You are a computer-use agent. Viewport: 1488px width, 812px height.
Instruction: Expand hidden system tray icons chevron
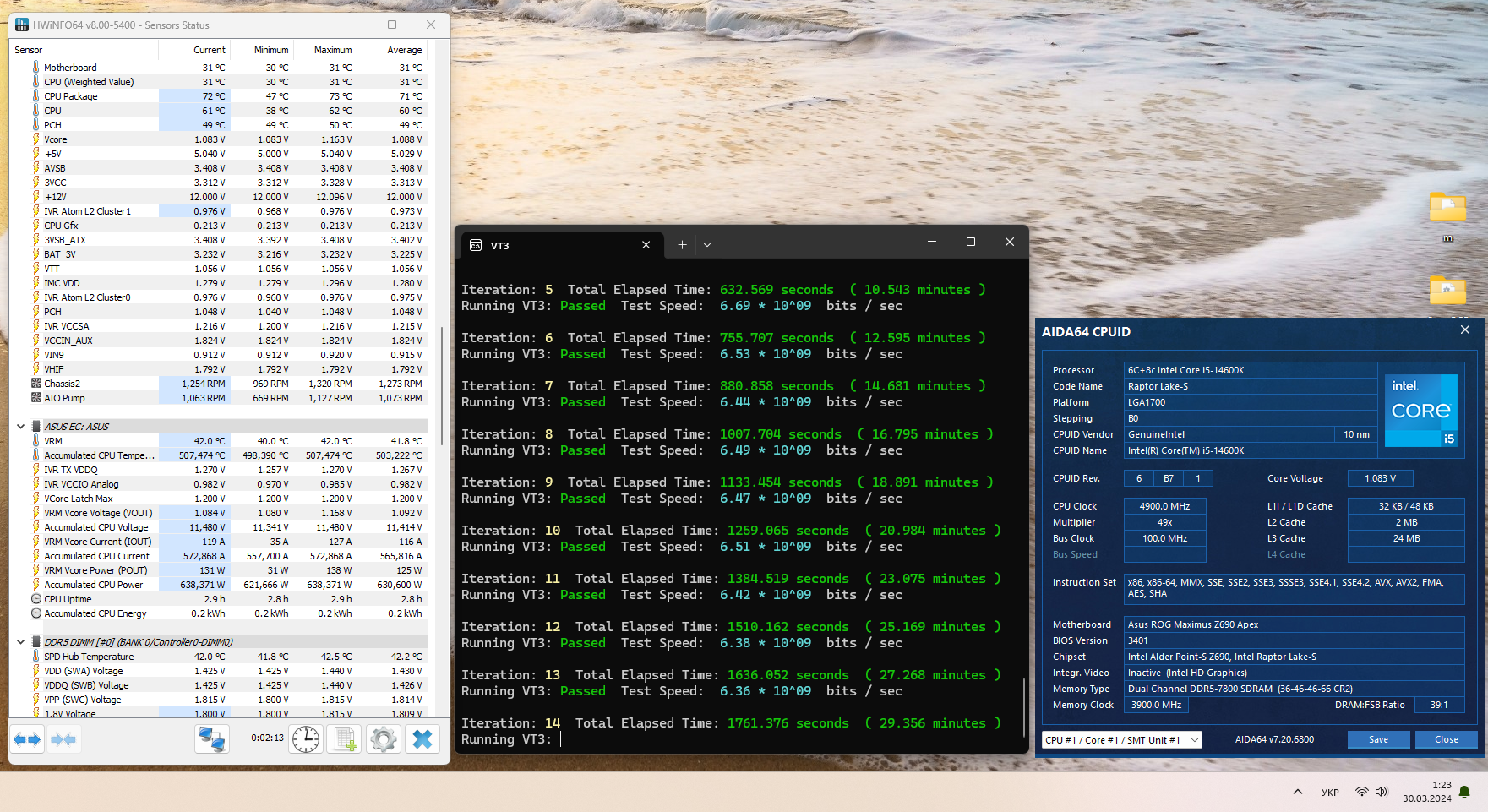[1297, 792]
